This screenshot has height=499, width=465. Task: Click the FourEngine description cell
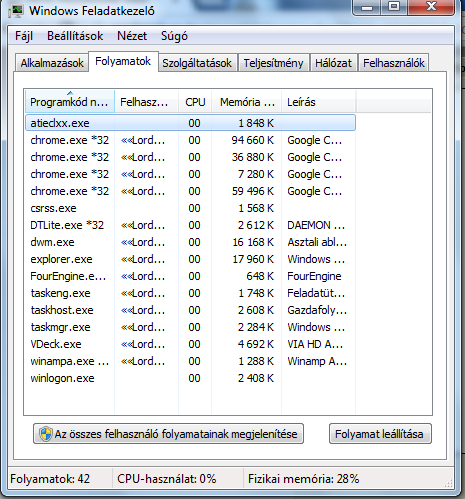(x=314, y=276)
